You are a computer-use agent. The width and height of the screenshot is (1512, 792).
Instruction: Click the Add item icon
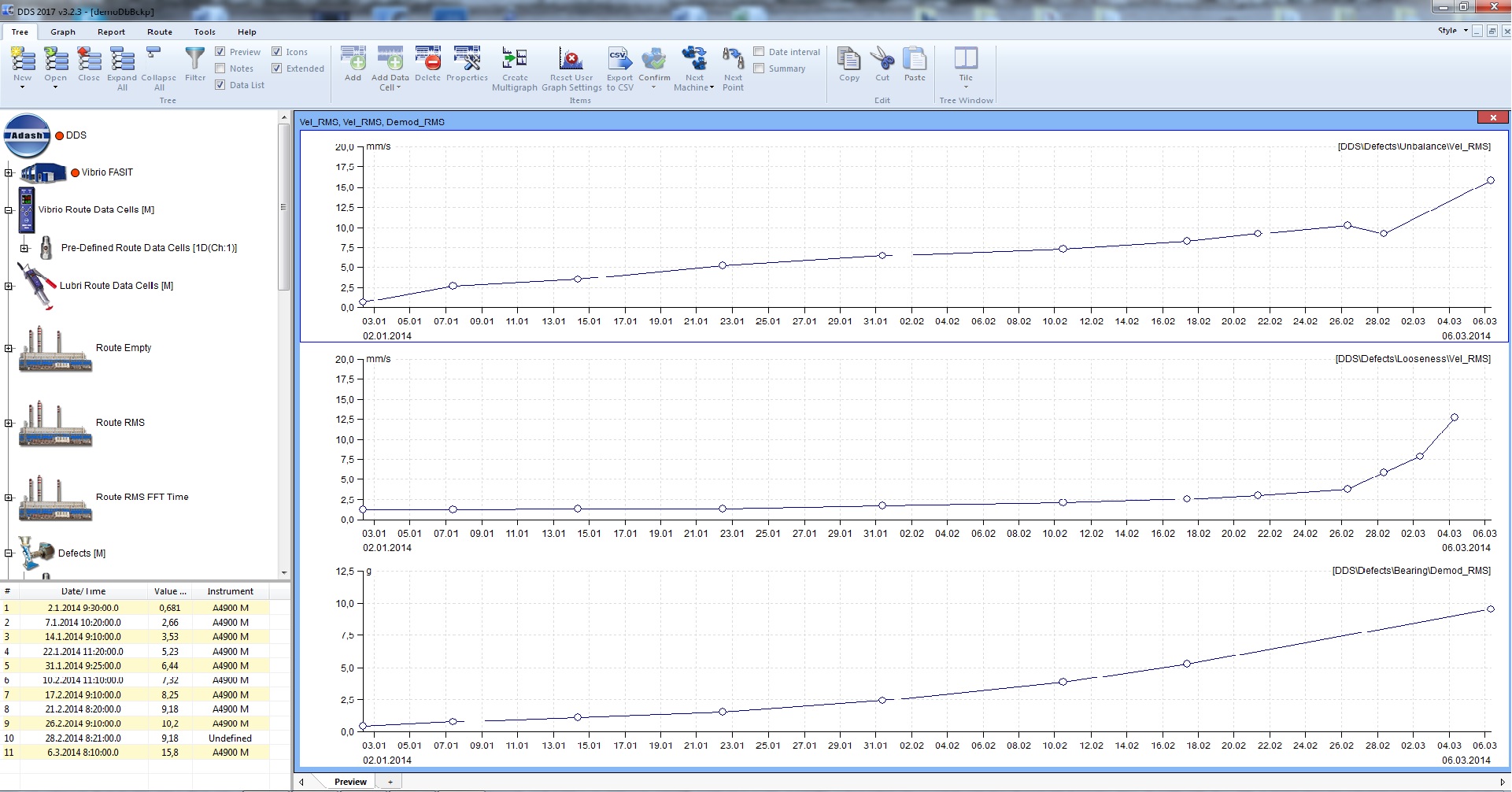[x=353, y=60]
